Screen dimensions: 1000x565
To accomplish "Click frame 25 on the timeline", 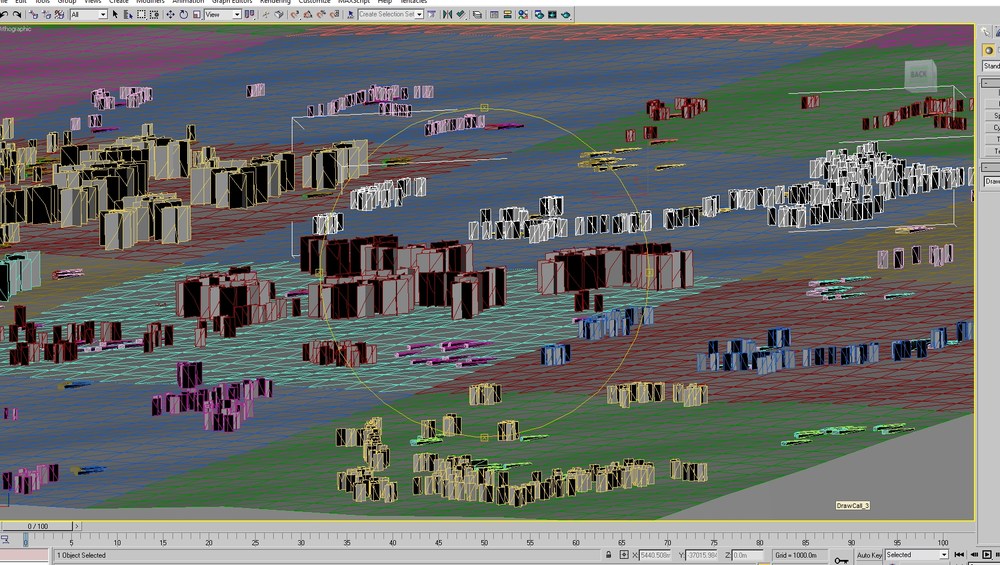I will (x=255, y=541).
